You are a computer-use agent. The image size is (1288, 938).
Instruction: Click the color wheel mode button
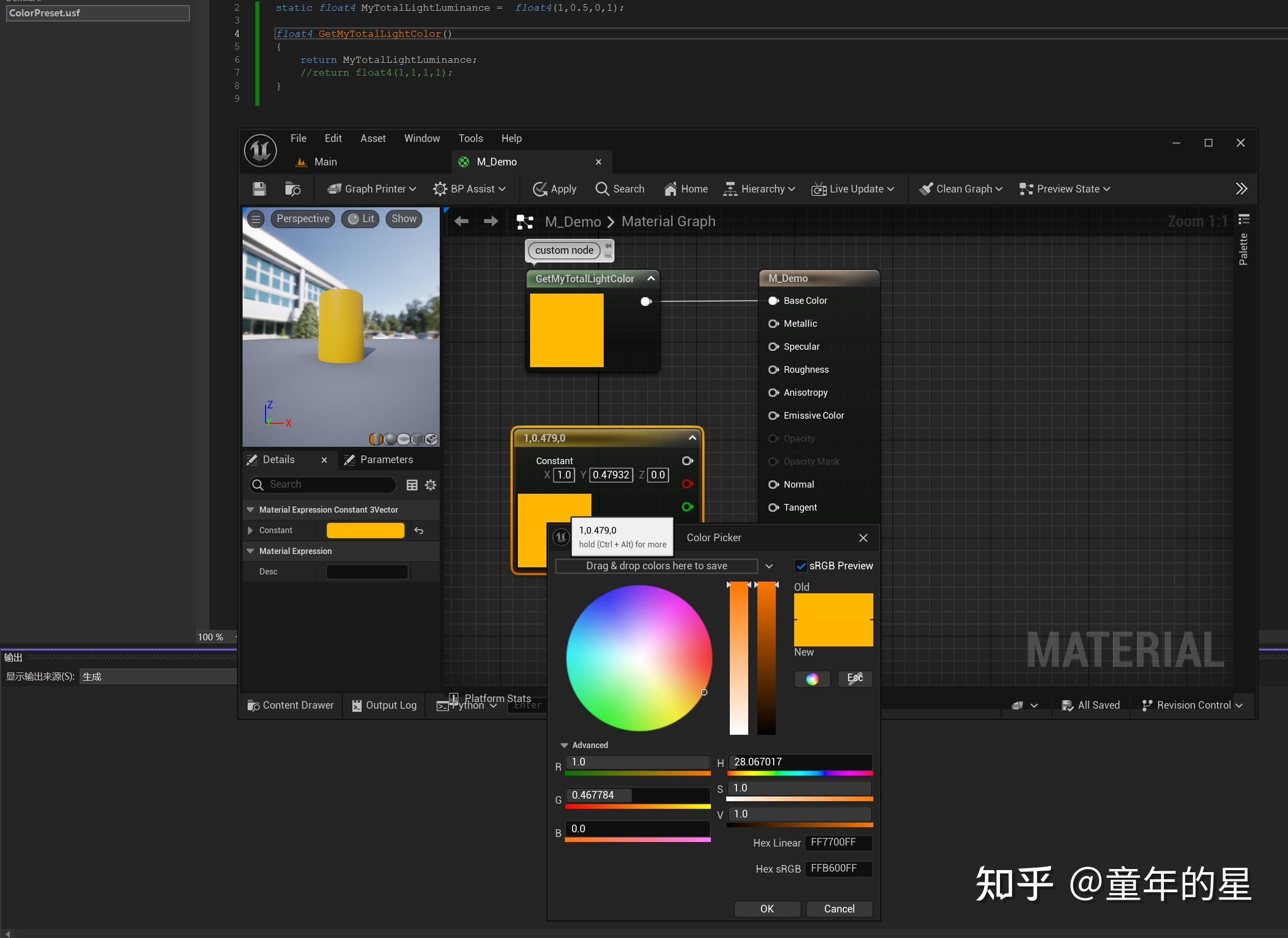tap(812, 679)
